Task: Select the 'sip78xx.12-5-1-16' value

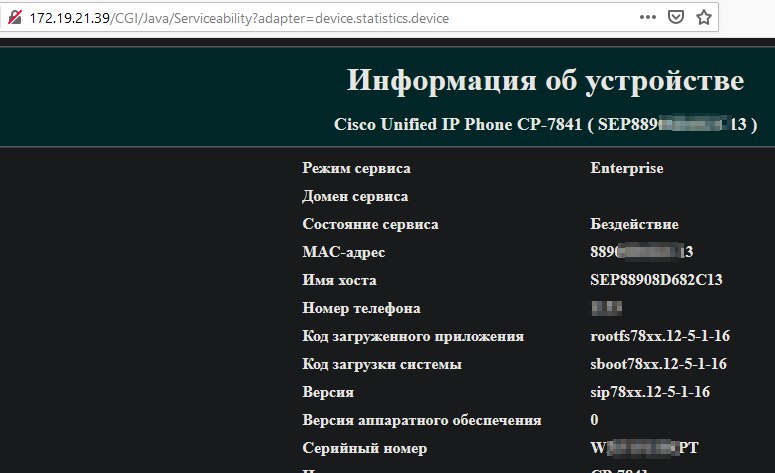Action: 650,392
